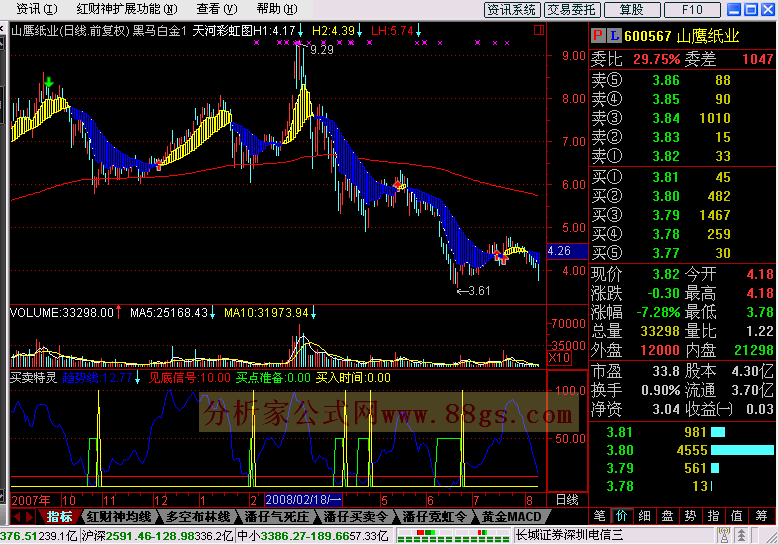Switch to the 红财神均线 tab
Viewport: 779px width, 545px height.
pyautogui.click(x=119, y=517)
